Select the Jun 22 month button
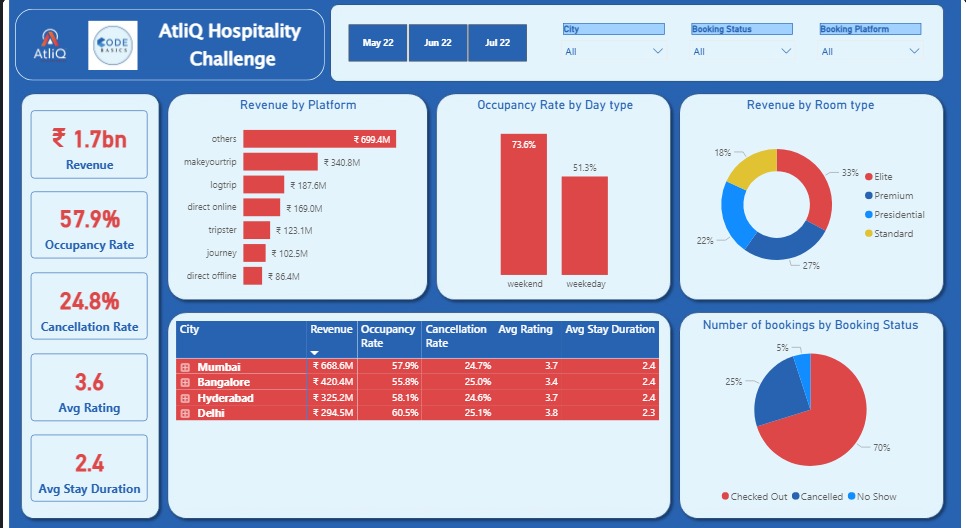966x528 pixels. [437, 43]
